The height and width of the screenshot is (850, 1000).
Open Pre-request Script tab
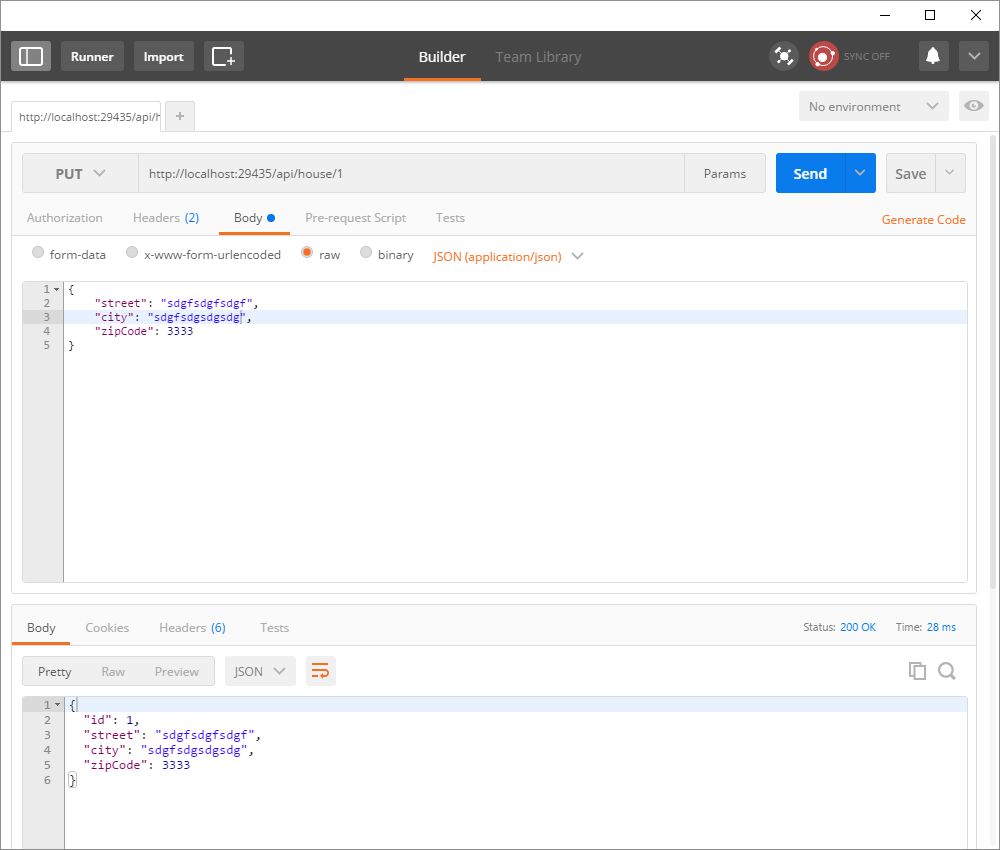[355, 217]
